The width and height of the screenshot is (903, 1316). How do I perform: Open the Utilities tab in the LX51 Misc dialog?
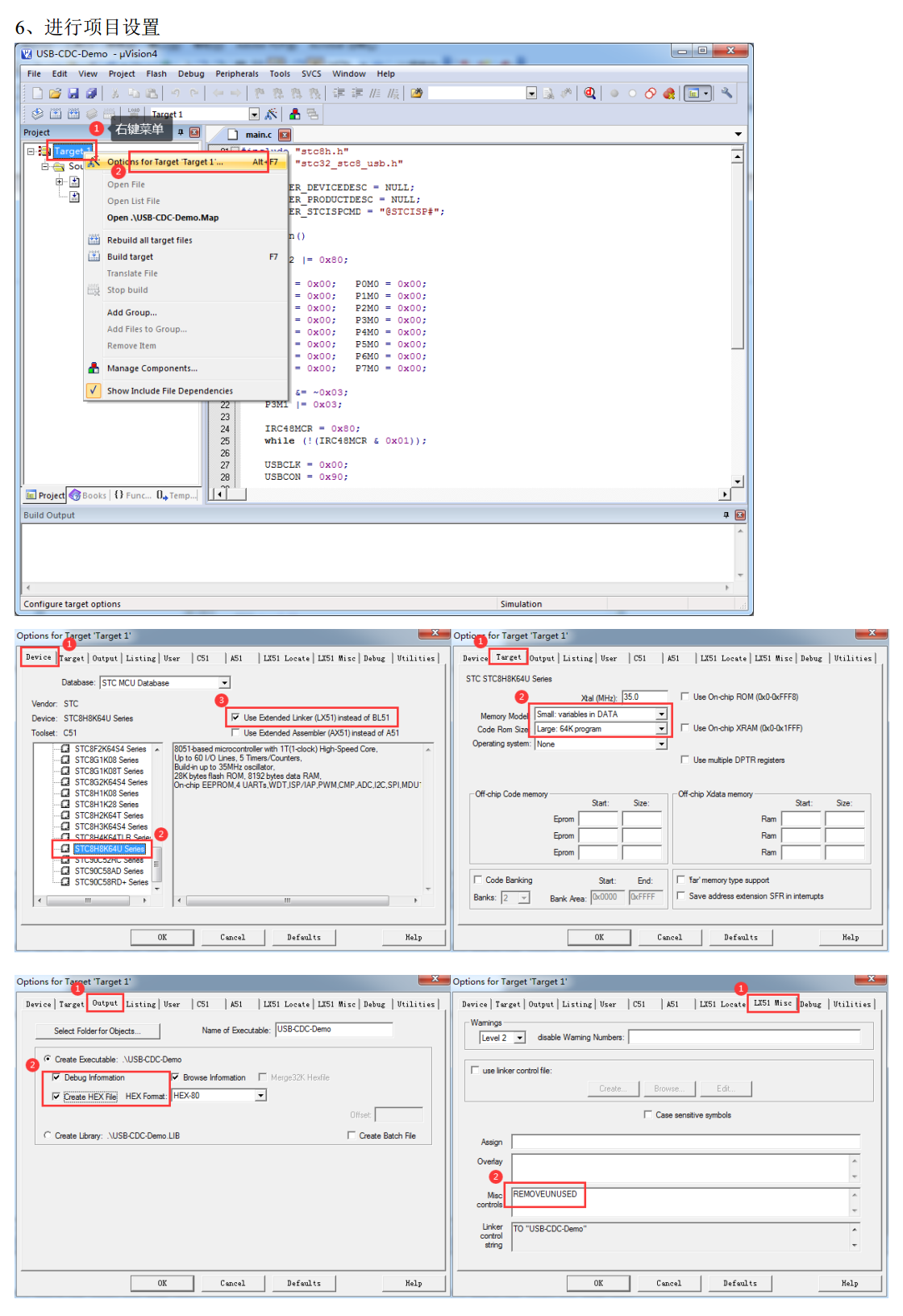(852, 1005)
